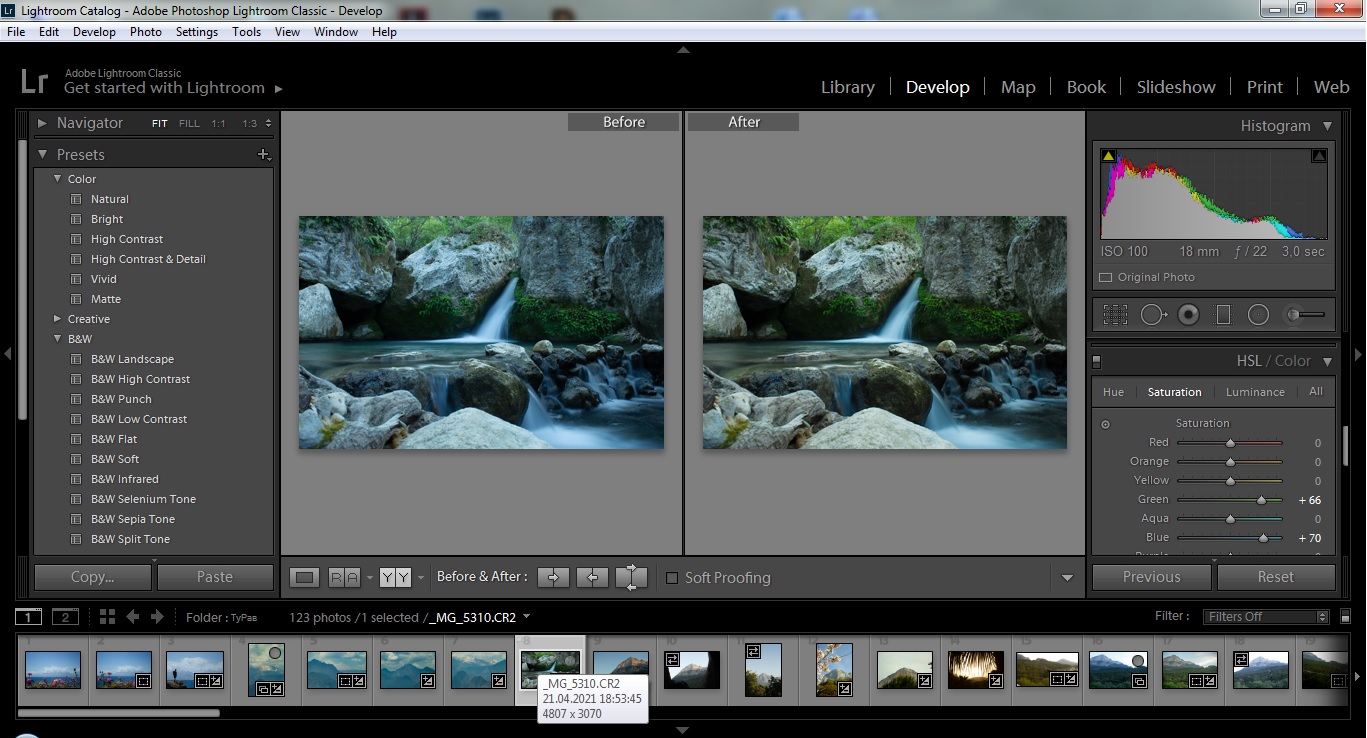This screenshot has width=1367, height=738.
Task: Enable the Soft Proofing checkbox
Action: 672,578
